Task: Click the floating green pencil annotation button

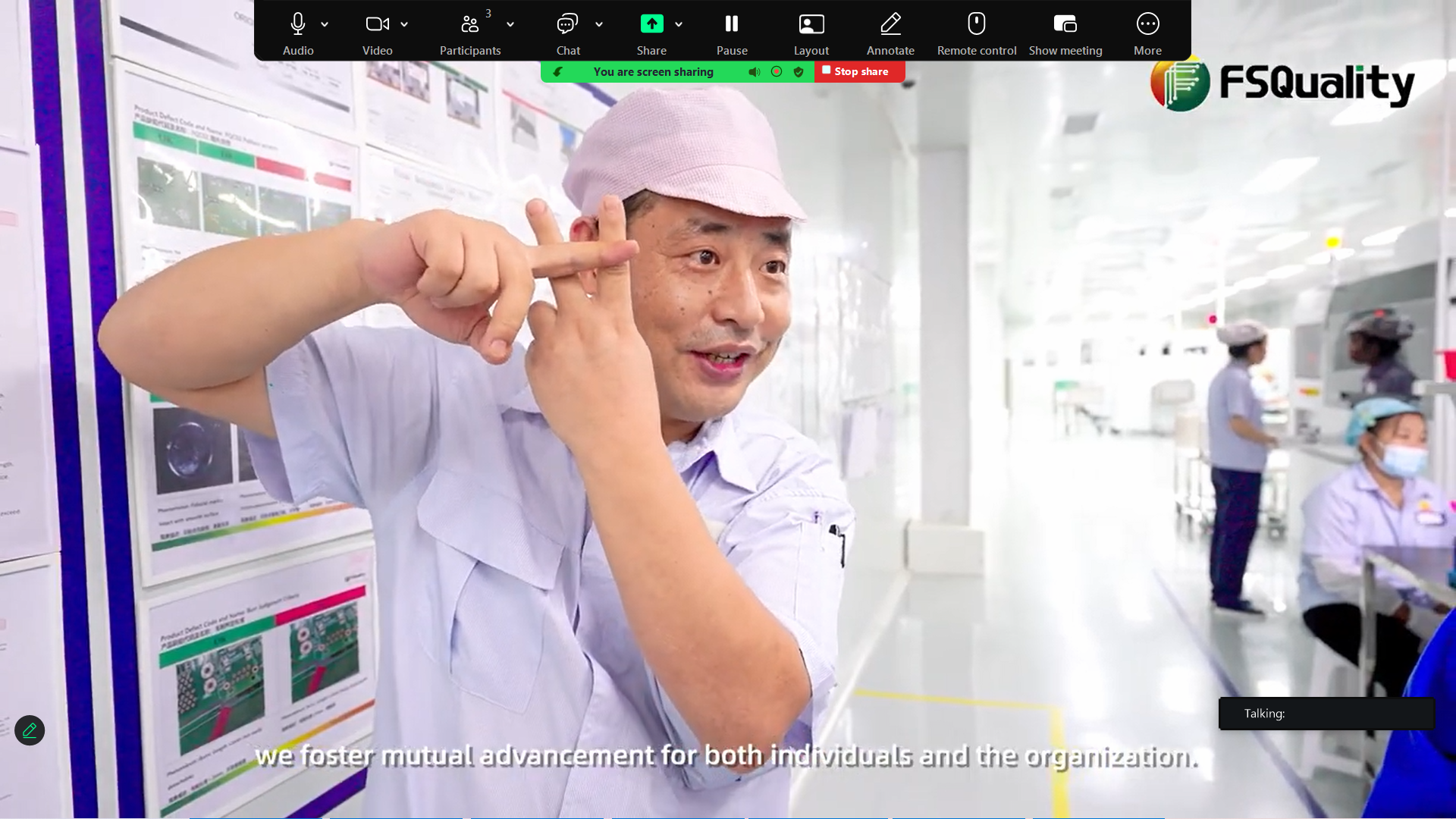Action: 30,730
